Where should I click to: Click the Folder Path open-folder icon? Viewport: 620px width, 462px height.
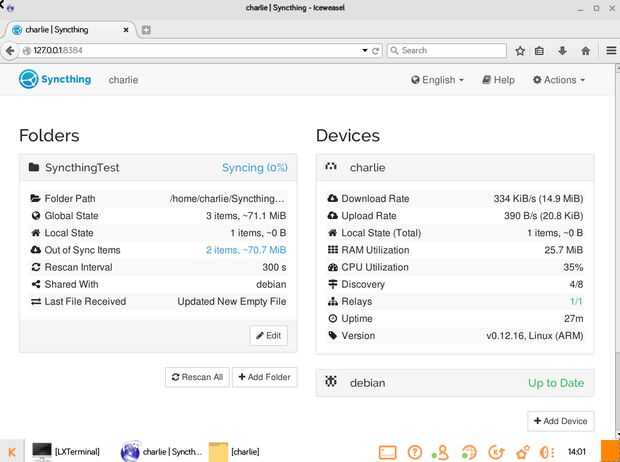coord(36,199)
